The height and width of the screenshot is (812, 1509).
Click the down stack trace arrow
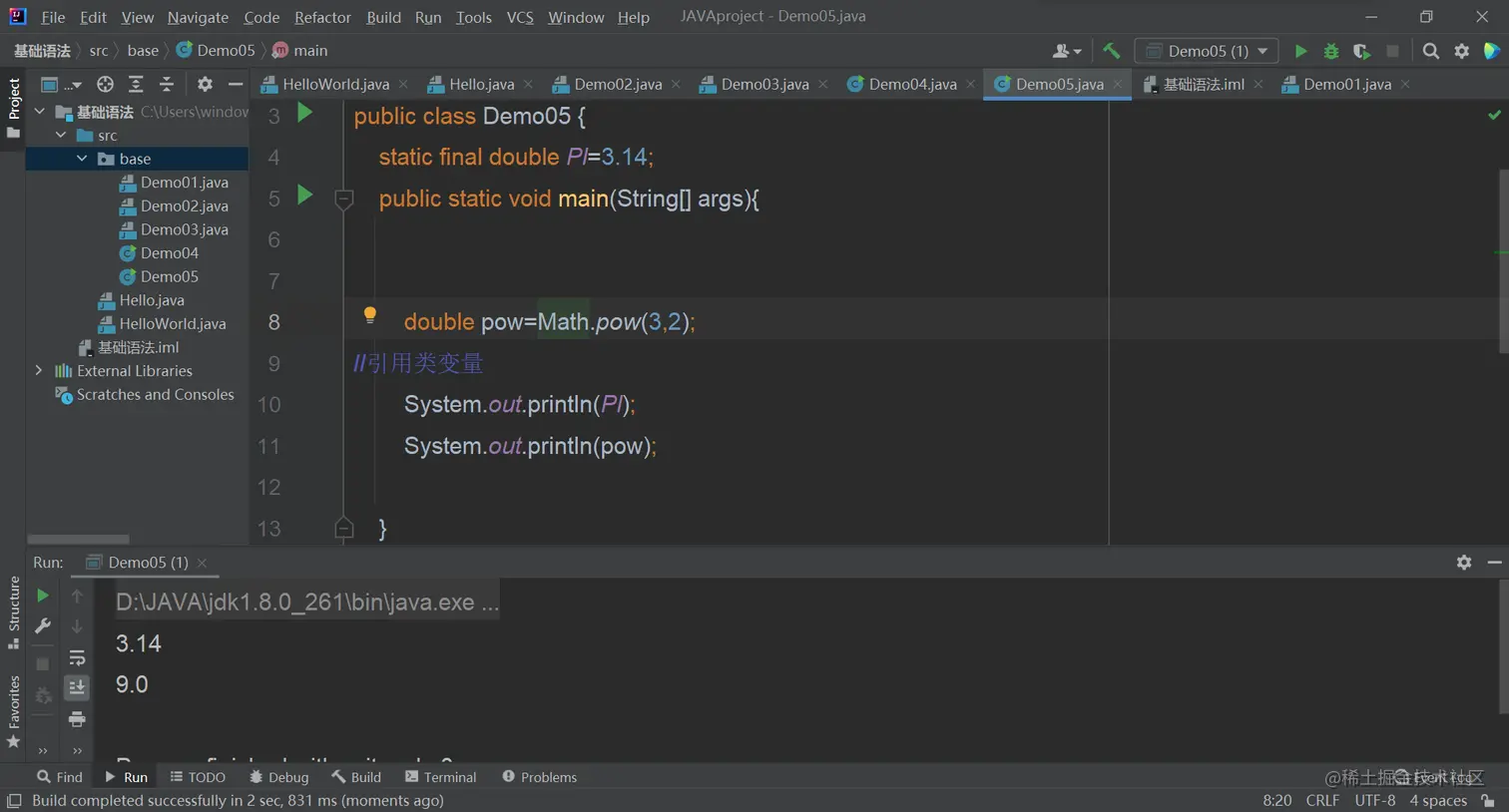(77, 626)
